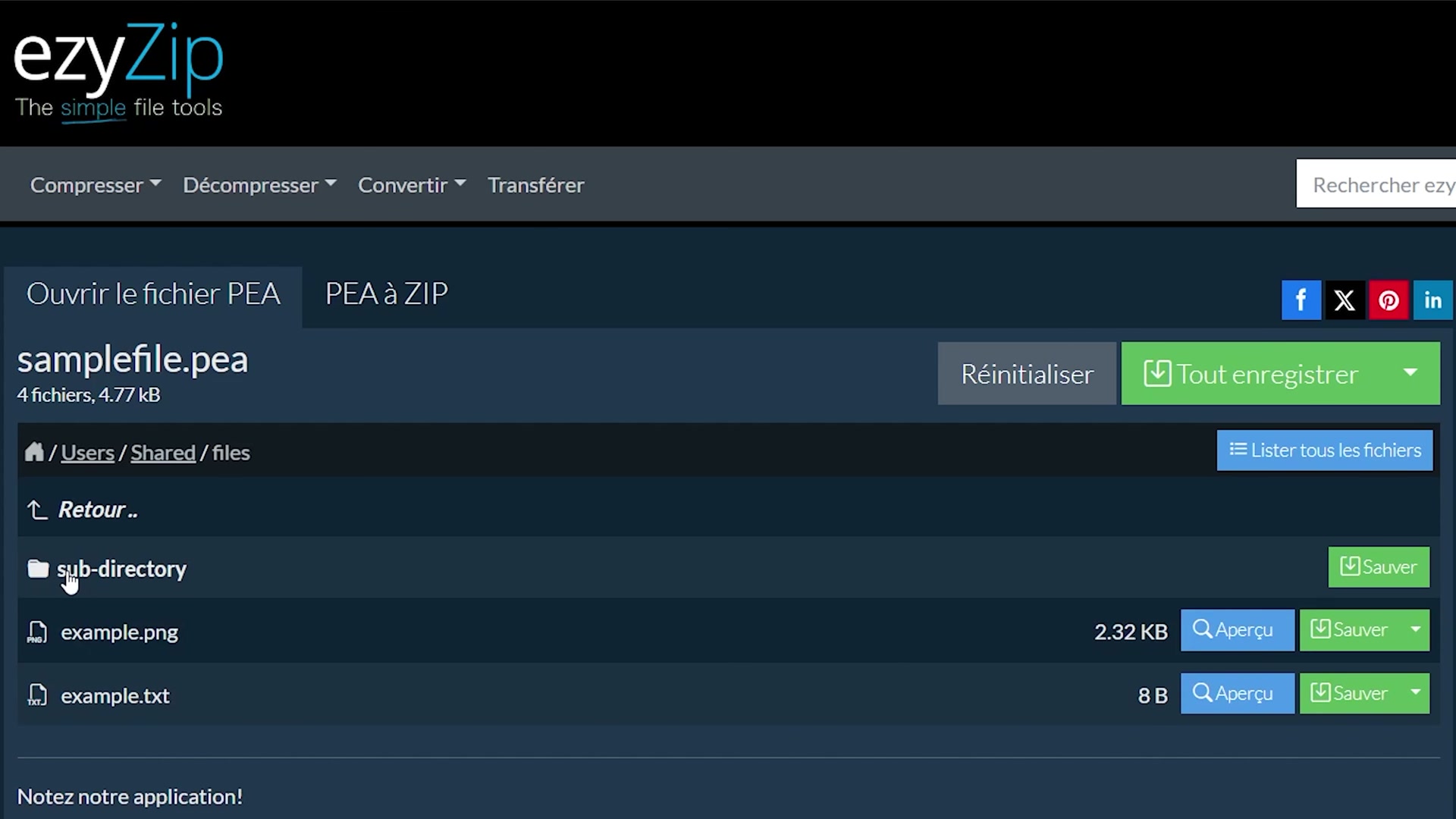
Task: Click the Facebook share icon
Action: pos(1301,300)
